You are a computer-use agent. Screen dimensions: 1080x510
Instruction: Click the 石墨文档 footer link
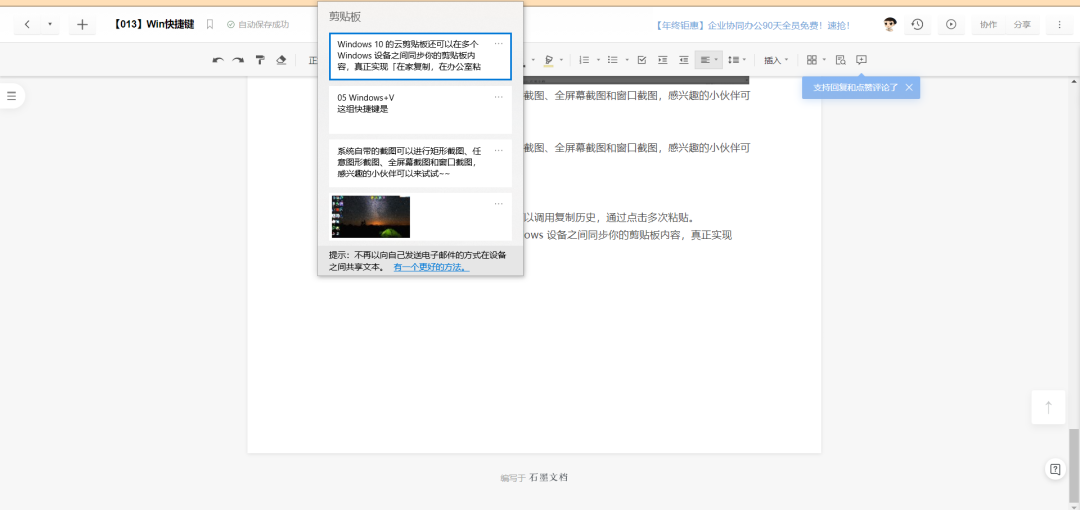coord(549,478)
